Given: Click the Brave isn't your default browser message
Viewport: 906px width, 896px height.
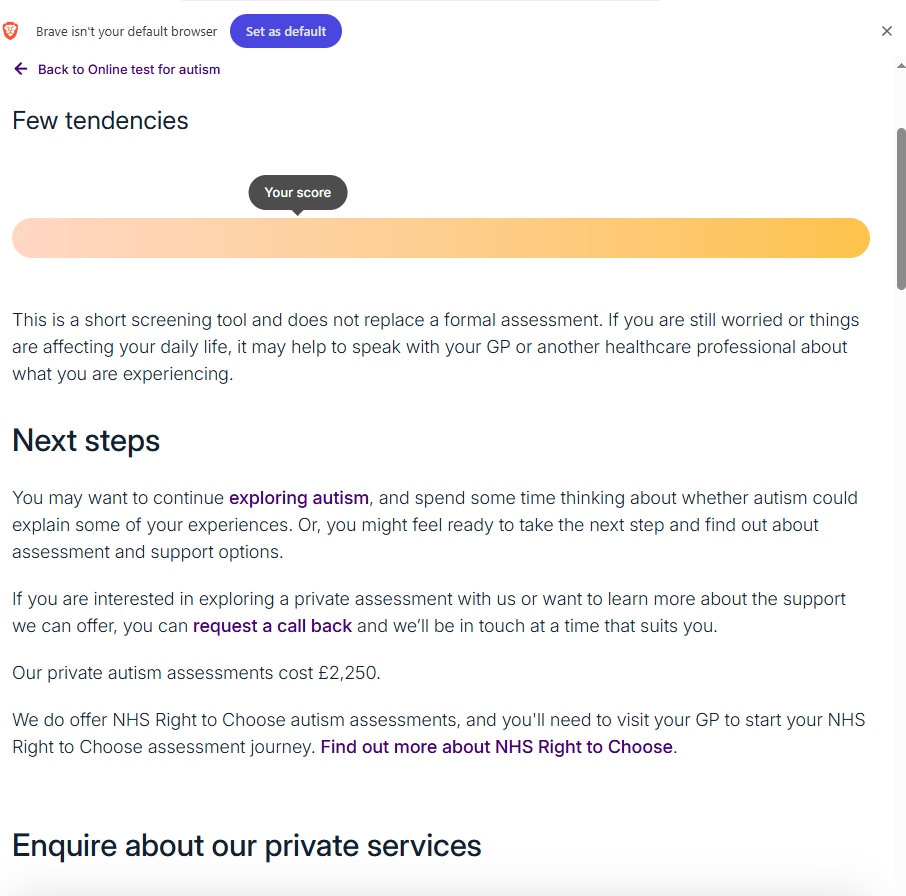Looking at the screenshot, I should pos(126,32).
